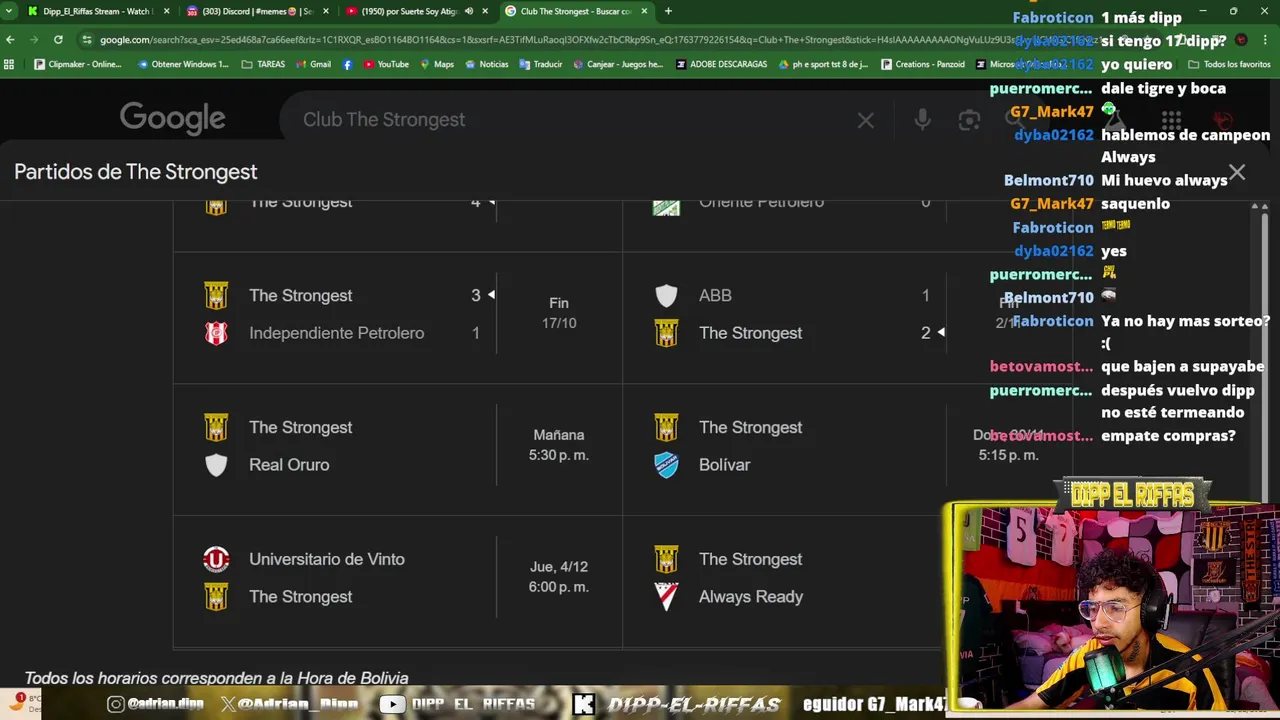
Task: Reload the current Google page
Action: click(58, 39)
